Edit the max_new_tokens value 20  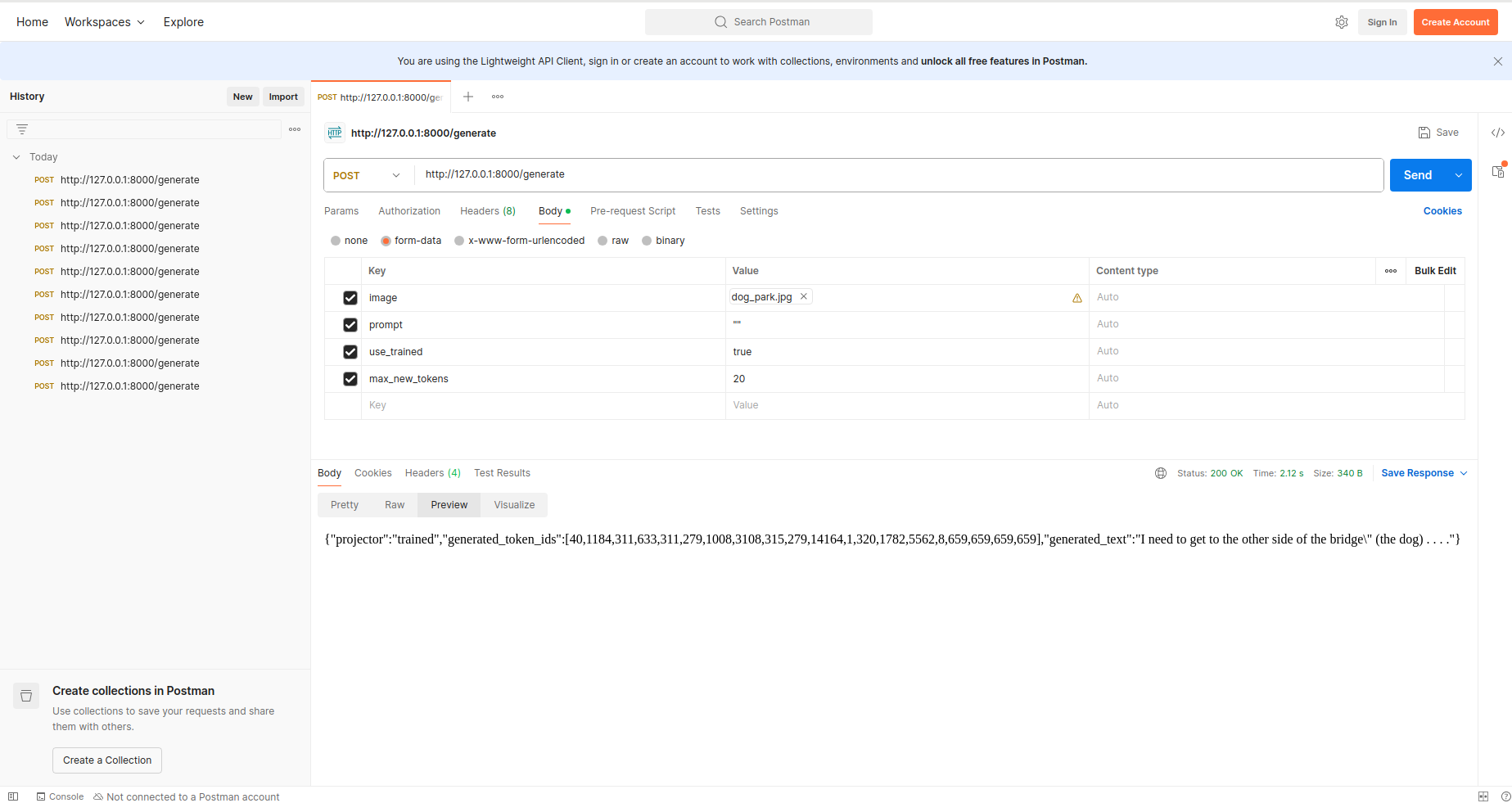point(907,379)
